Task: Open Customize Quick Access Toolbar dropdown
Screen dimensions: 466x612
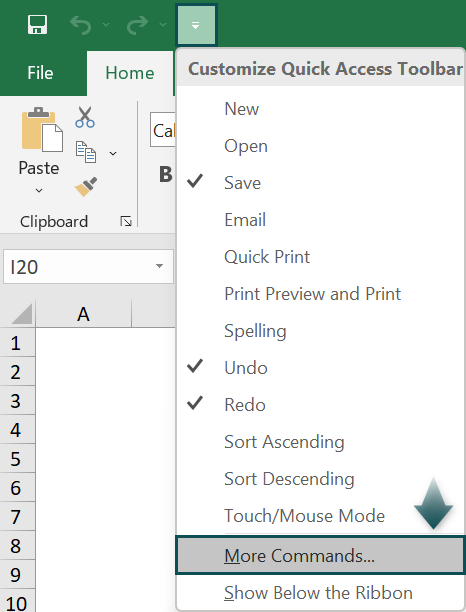Action: (196, 25)
